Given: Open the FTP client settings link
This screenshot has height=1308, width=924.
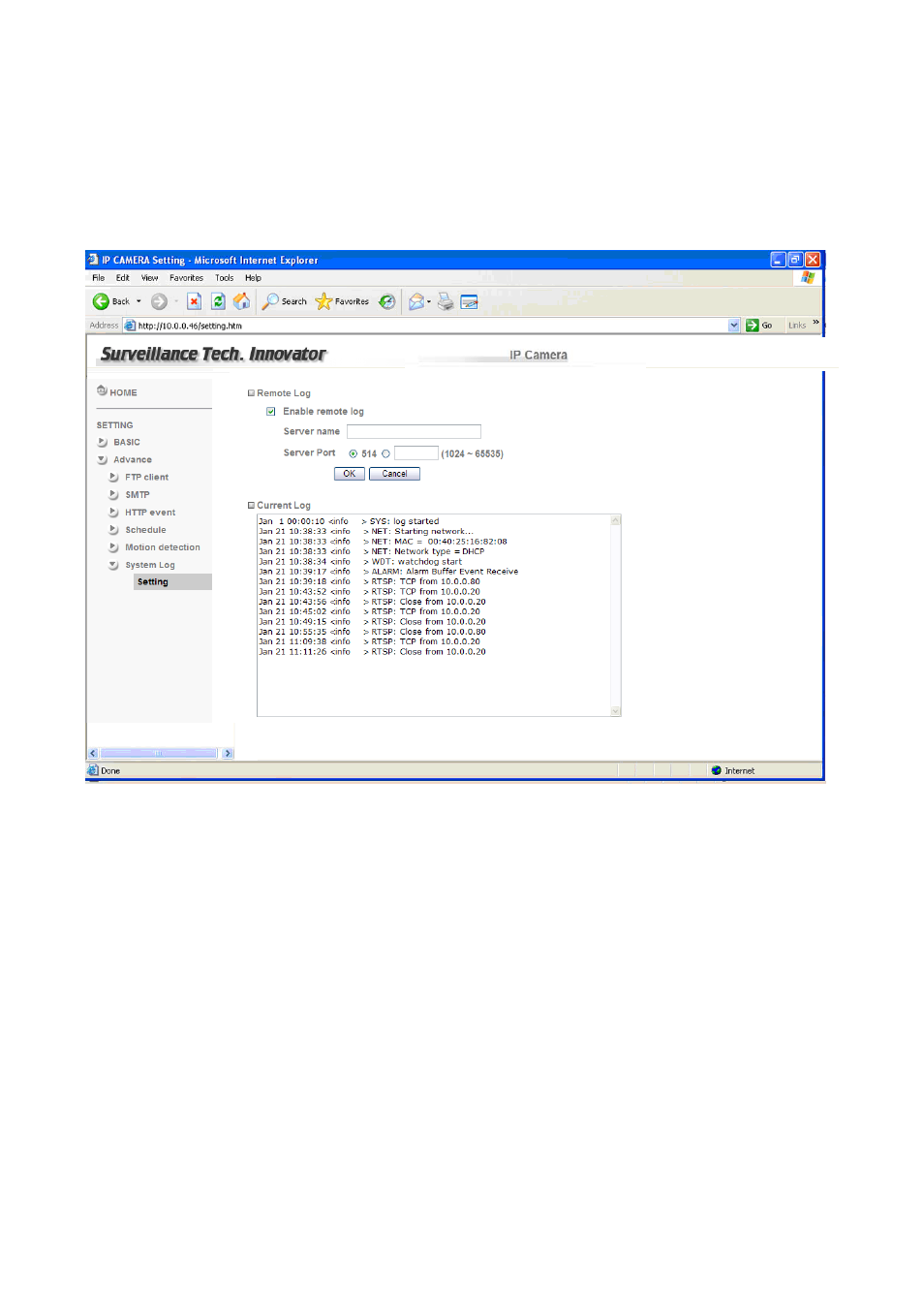Looking at the screenshot, I should pyautogui.click(x=146, y=477).
